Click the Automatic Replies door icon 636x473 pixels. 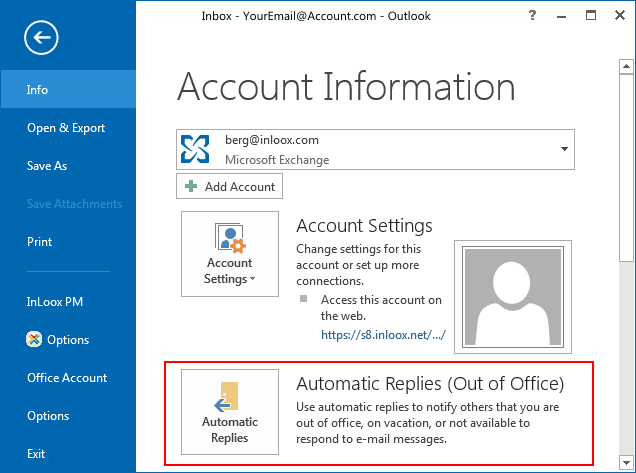tap(226, 397)
